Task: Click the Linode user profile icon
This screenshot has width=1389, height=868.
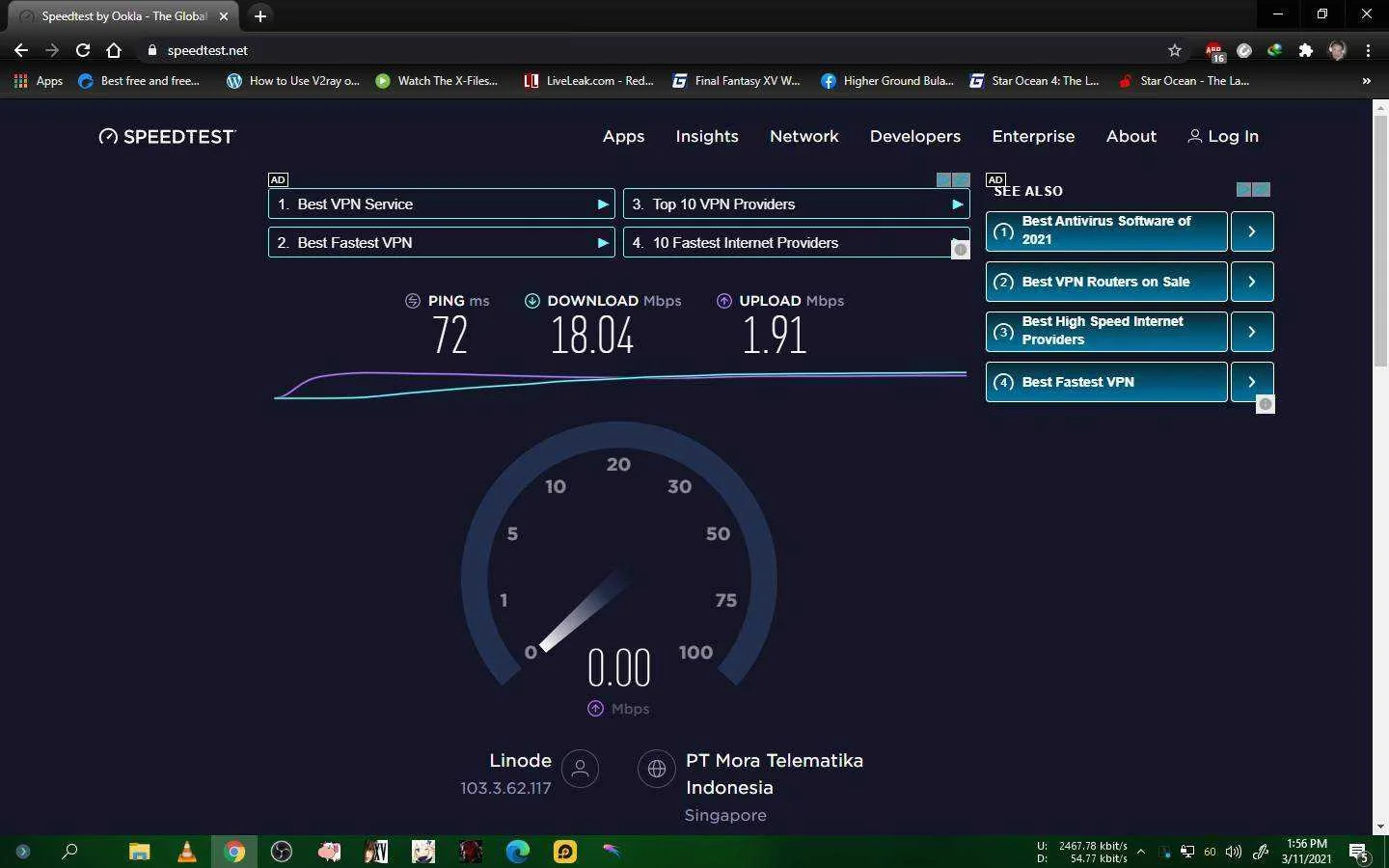Action: 580,769
